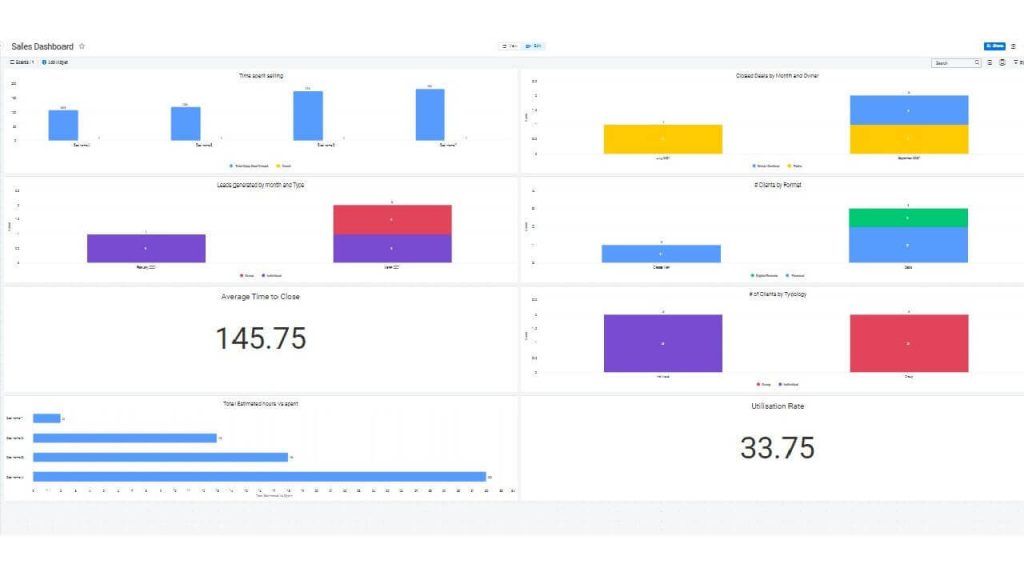Click the 33.75 value

pos(777,448)
